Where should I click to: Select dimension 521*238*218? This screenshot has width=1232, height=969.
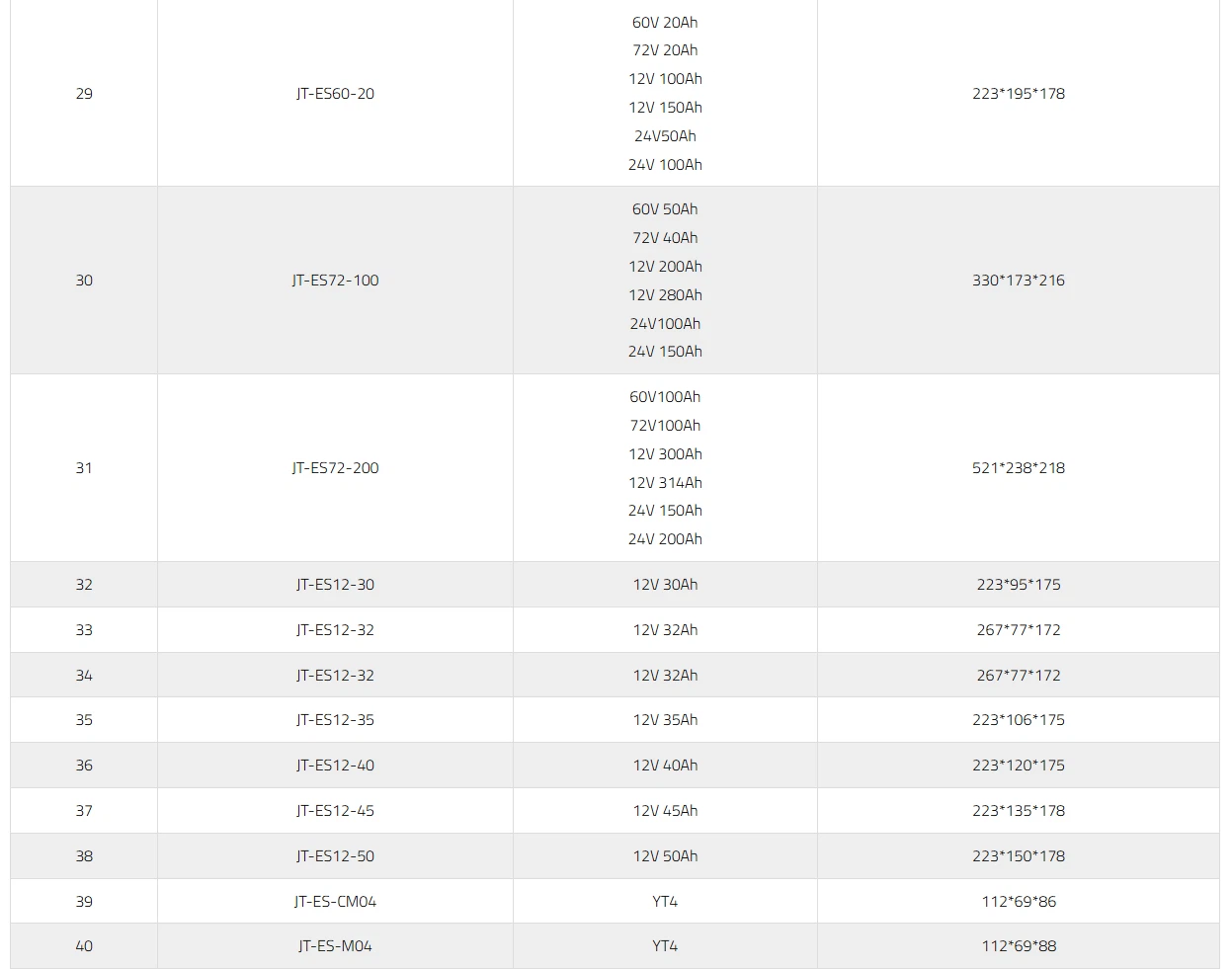coord(1018,468)
